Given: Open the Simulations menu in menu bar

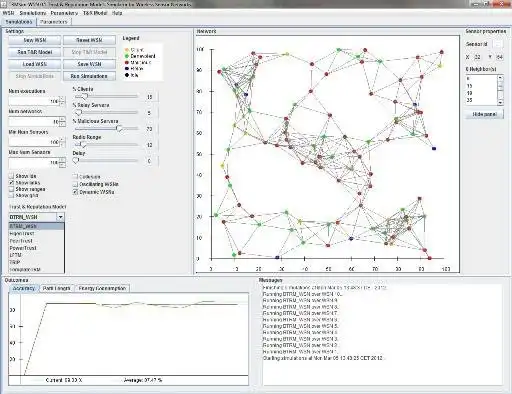Looking at the screenshot, I should [x=33, y=13].
